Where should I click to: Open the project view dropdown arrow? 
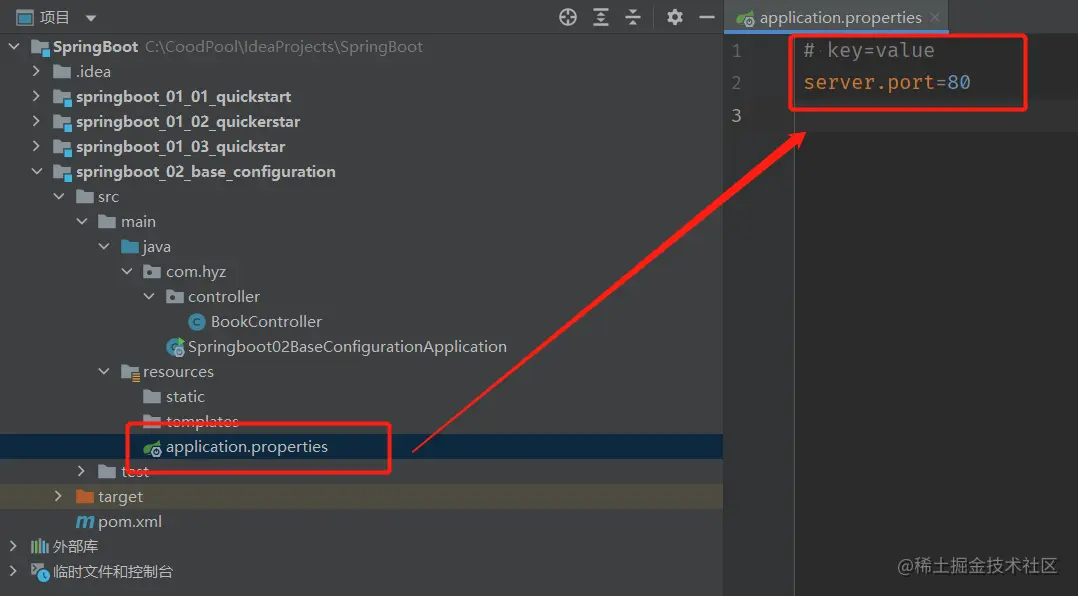[x=91, y=18]
